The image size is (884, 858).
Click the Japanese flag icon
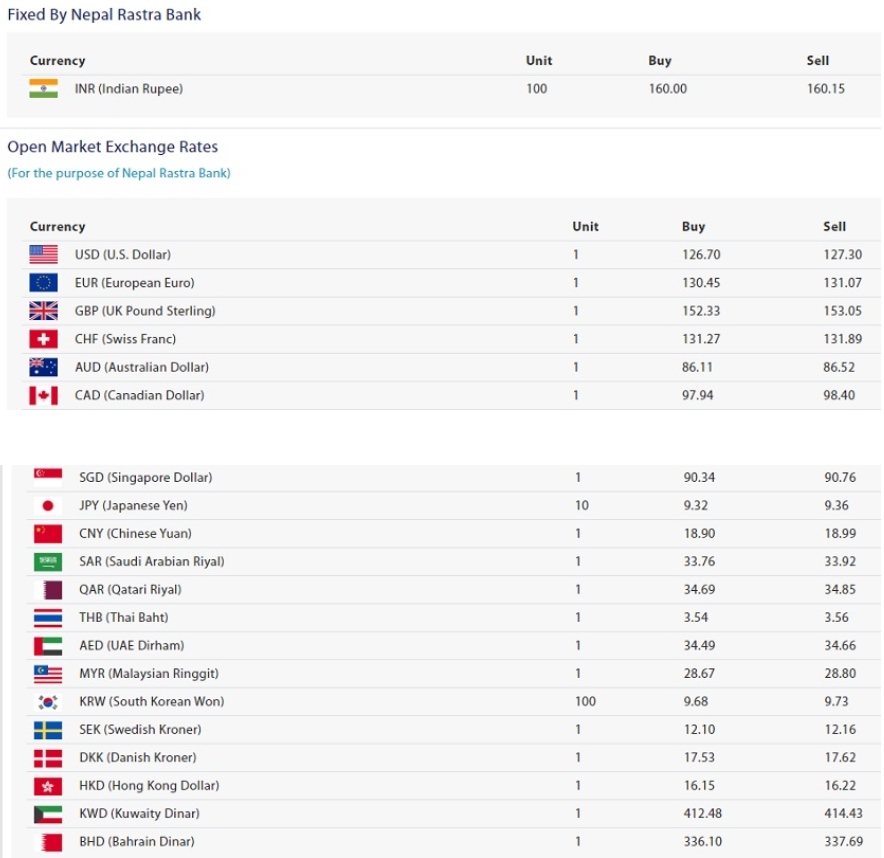(x=48, y=505)
